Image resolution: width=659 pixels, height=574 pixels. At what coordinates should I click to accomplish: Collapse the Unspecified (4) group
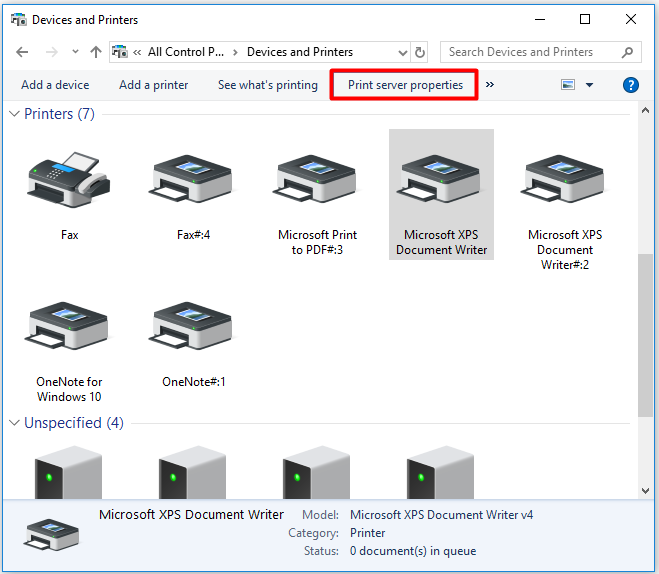click(x=14, y=423)
